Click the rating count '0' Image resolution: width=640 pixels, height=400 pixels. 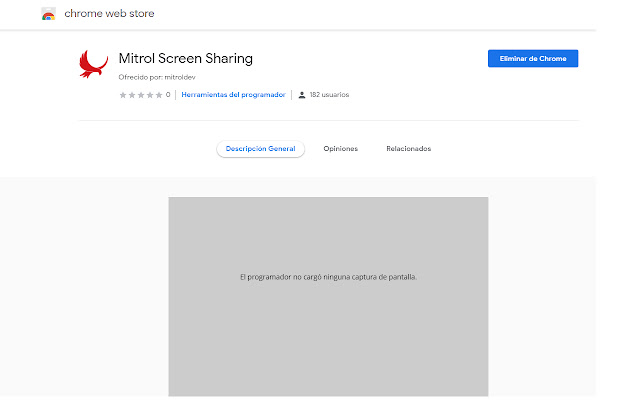coord(168,95)
